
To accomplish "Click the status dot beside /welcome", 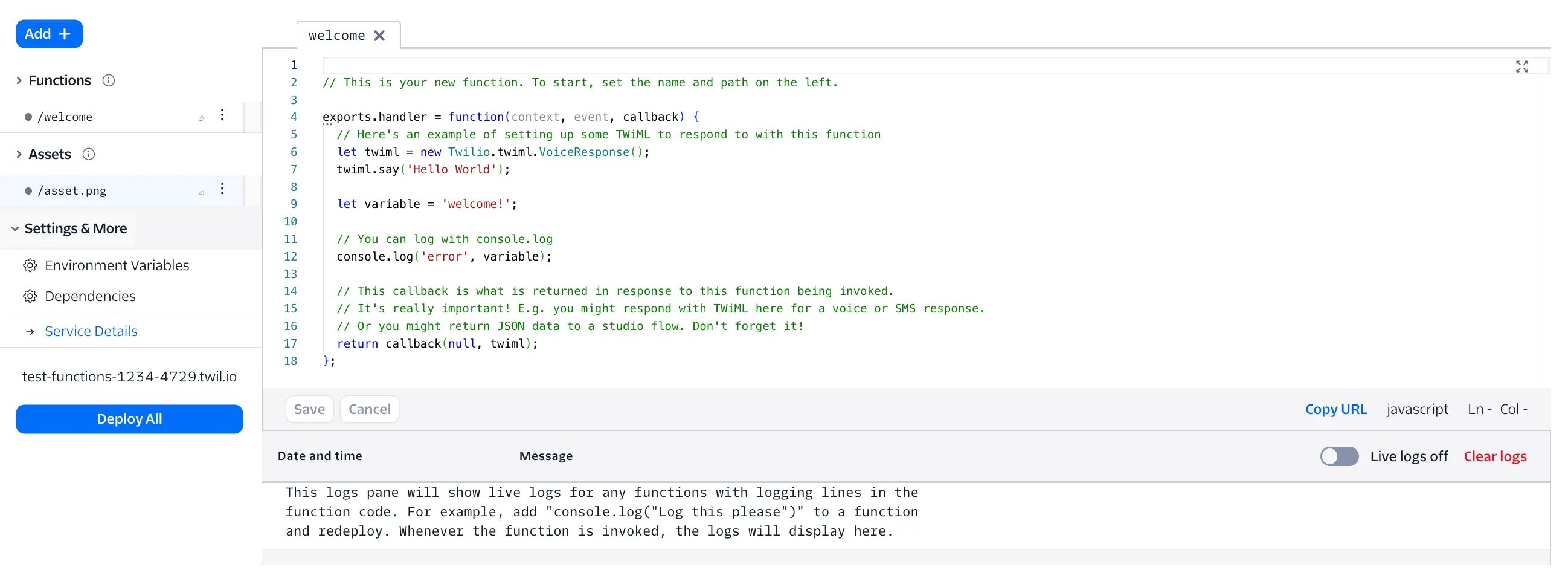I will pyautogui.click(x=28, y=117).
